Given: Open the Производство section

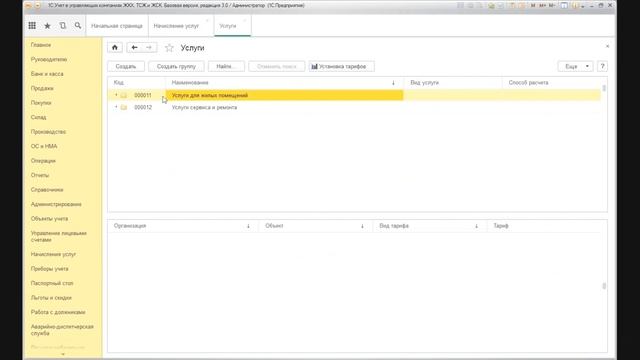Looking at the screenshot, I should pos(48,132).
